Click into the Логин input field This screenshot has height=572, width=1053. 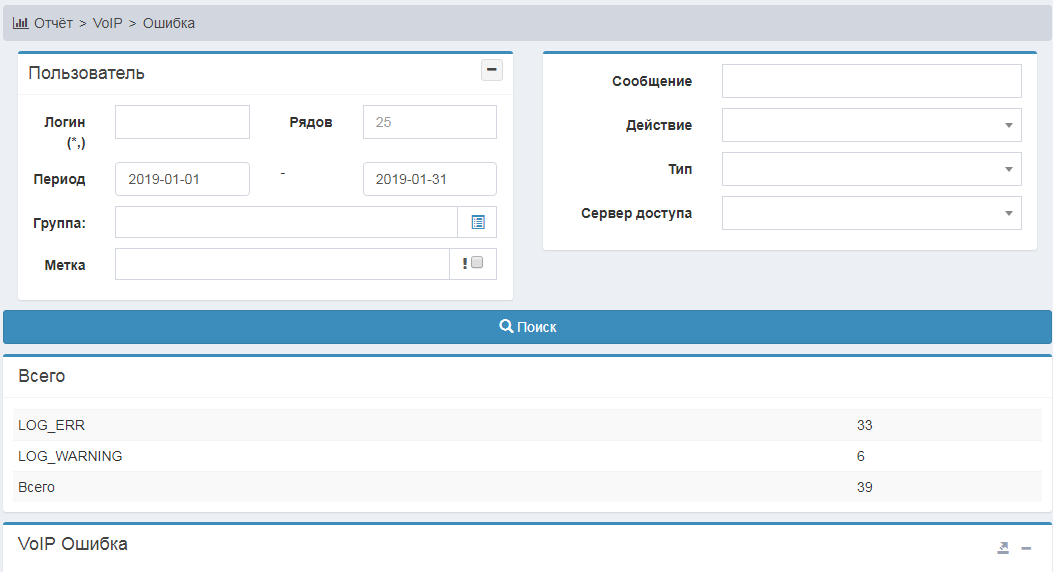(182, 122)
